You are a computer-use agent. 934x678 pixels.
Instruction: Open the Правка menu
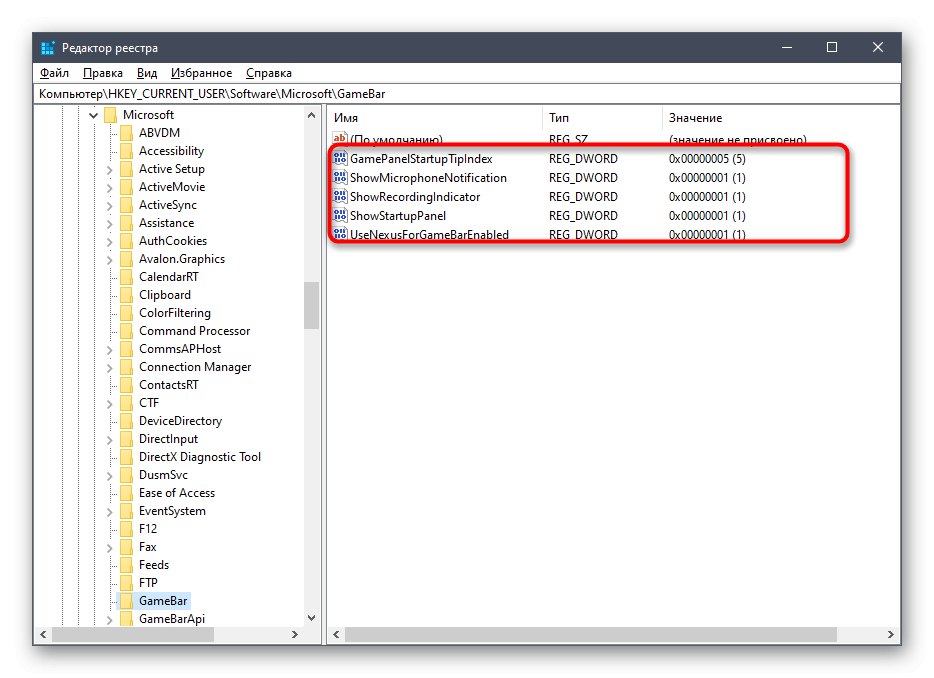click(x=102, y=73)
